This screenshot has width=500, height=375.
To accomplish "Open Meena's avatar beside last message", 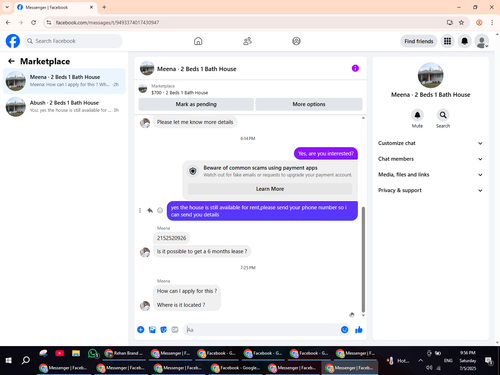I will coord(145,305).
